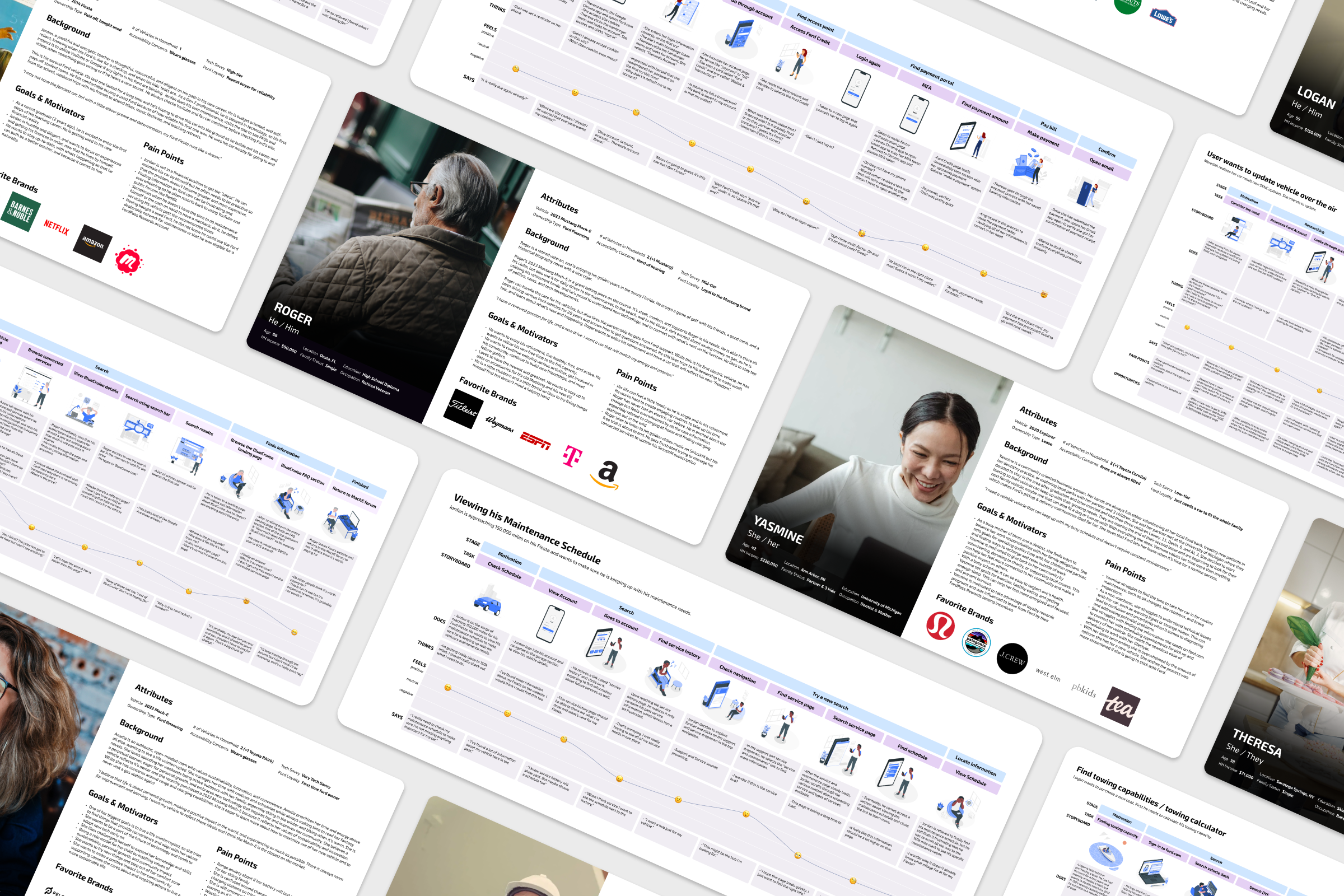This screenshot has height=896, width=1344.
Task: Click the black J.Crew circle logo
Action: pos(1011,659)
